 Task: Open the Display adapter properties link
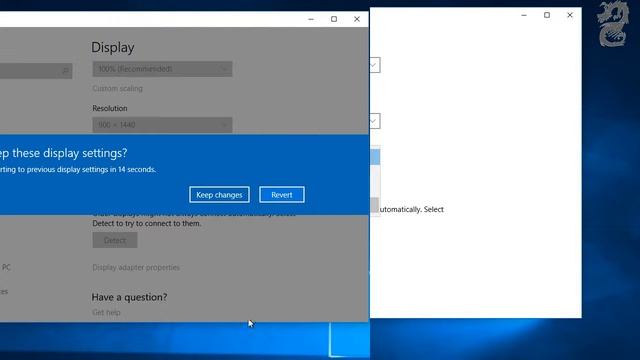[x=136, y=267]
